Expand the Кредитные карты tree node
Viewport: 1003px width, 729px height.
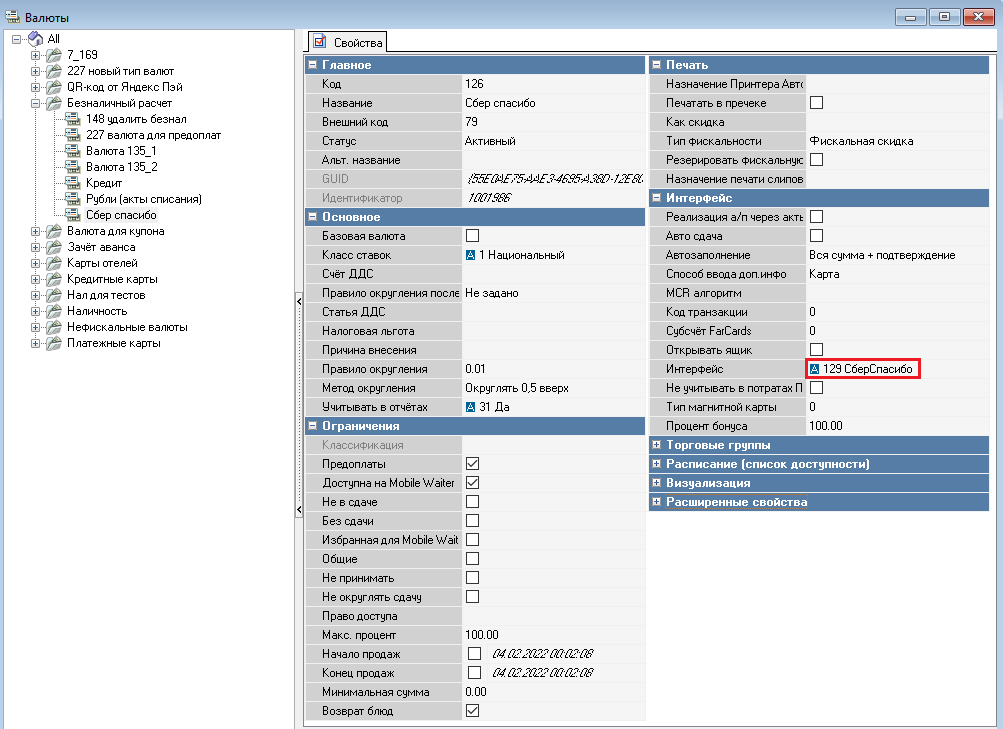pos(36,279)
